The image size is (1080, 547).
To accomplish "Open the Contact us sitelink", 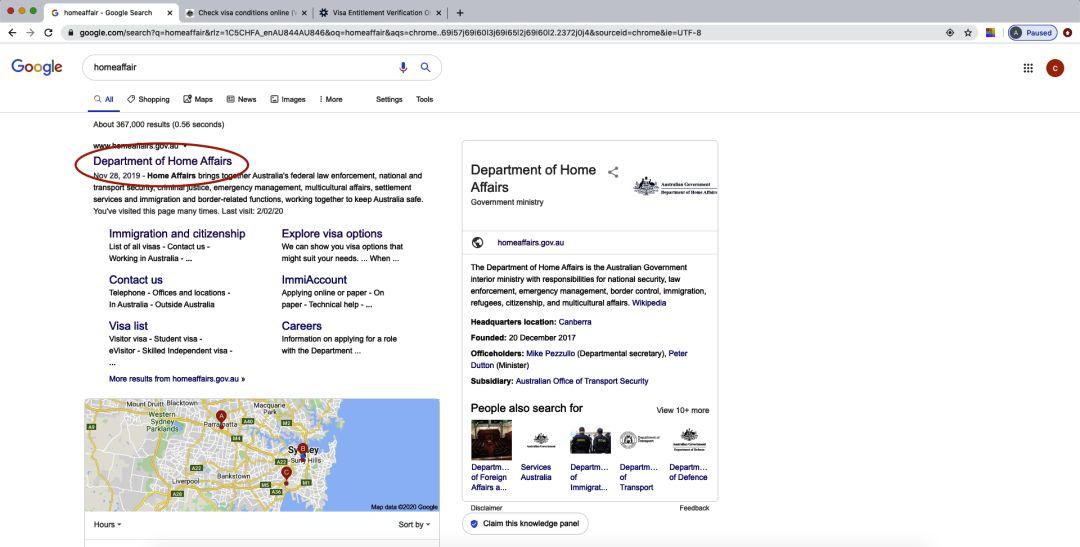I will pyautogui.click(x=136, y=280).
